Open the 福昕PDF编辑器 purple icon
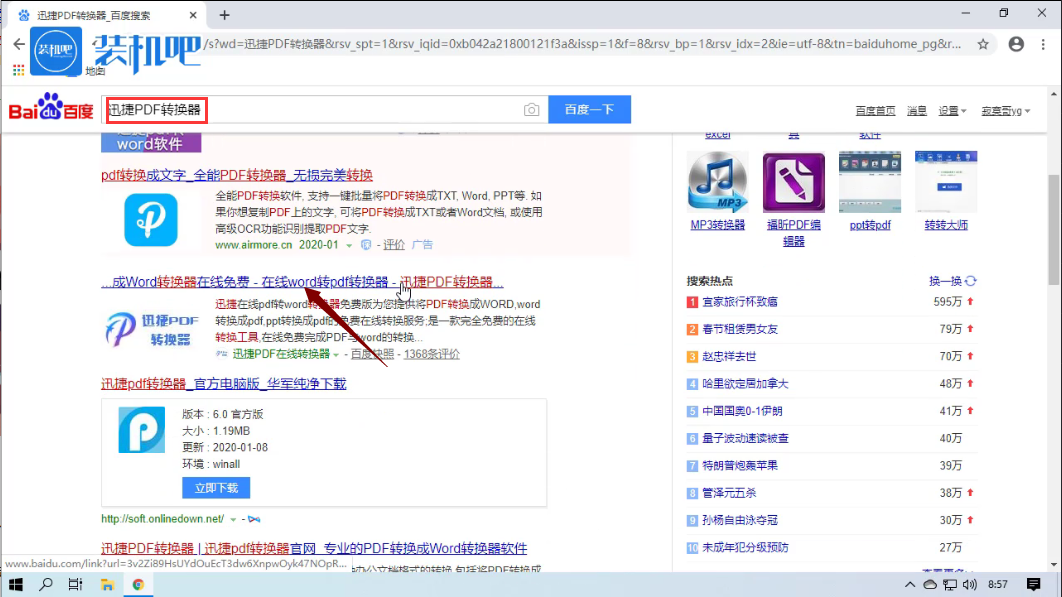This screenshot has width=1062, height=597. (793, 182)
